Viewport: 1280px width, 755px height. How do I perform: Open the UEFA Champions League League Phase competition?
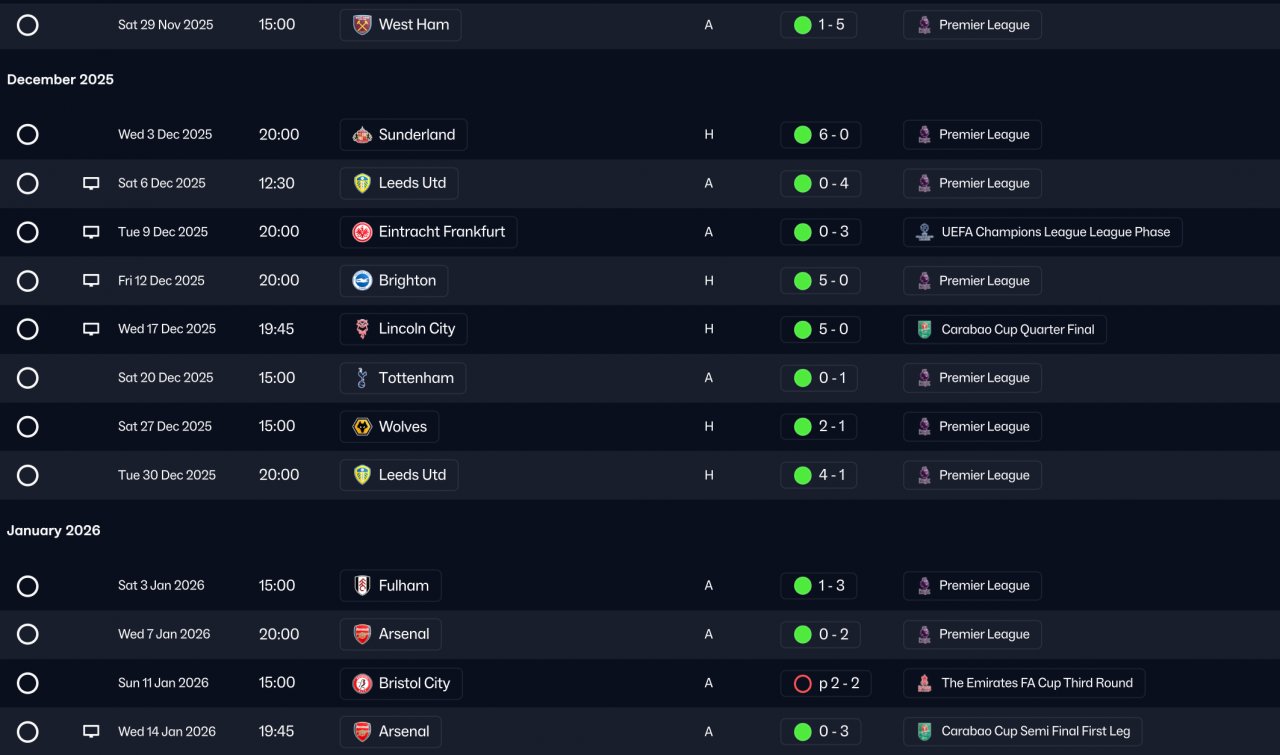click(1043, 232)
